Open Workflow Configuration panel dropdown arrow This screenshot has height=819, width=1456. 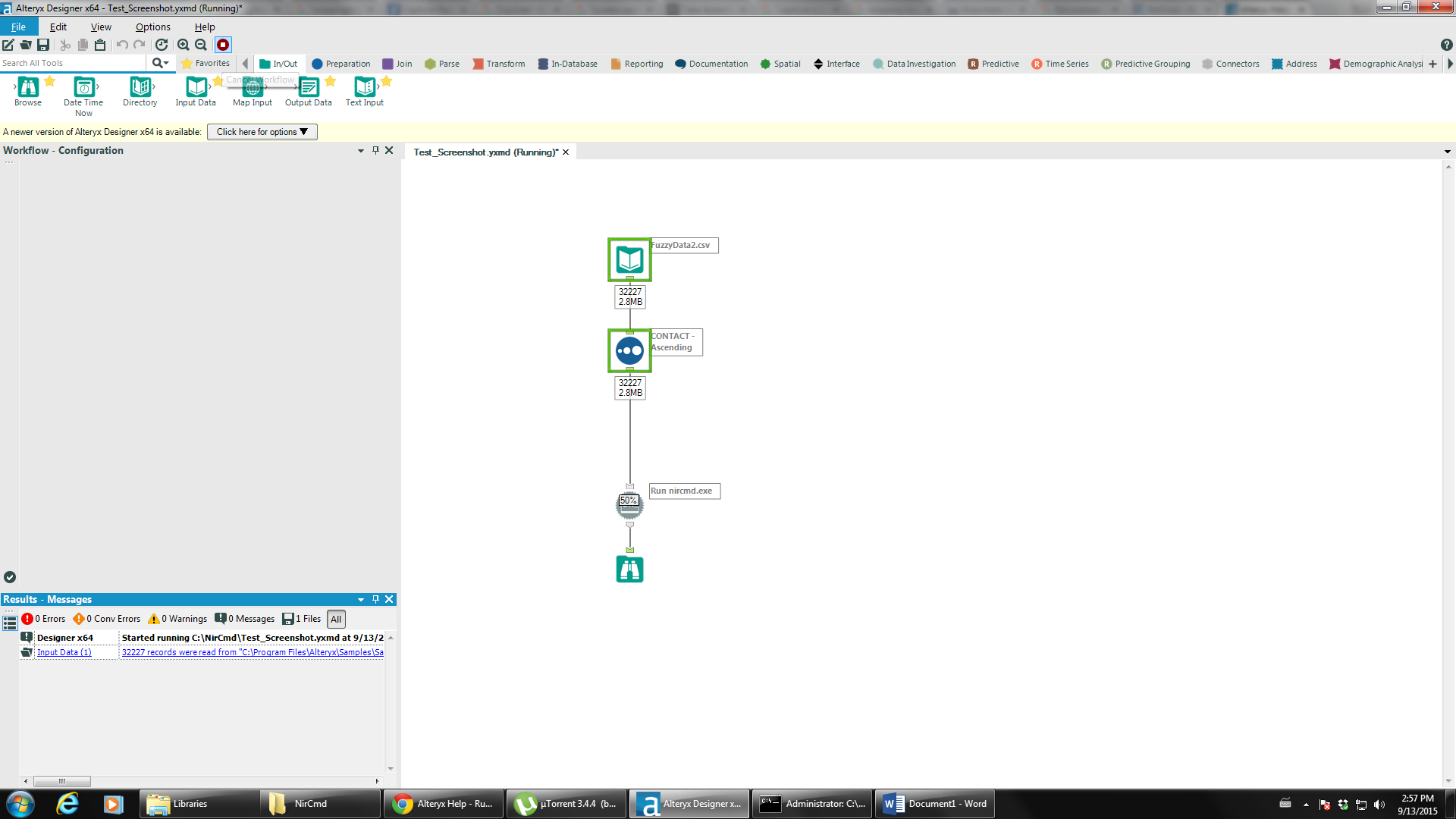point(361,151)
